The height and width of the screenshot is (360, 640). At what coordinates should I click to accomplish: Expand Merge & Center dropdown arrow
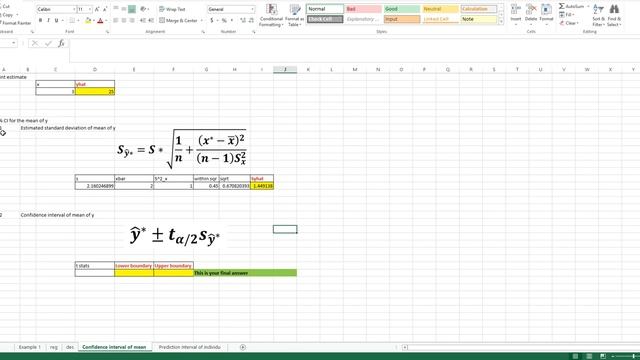pyautogui.click(x=202, y=20)
